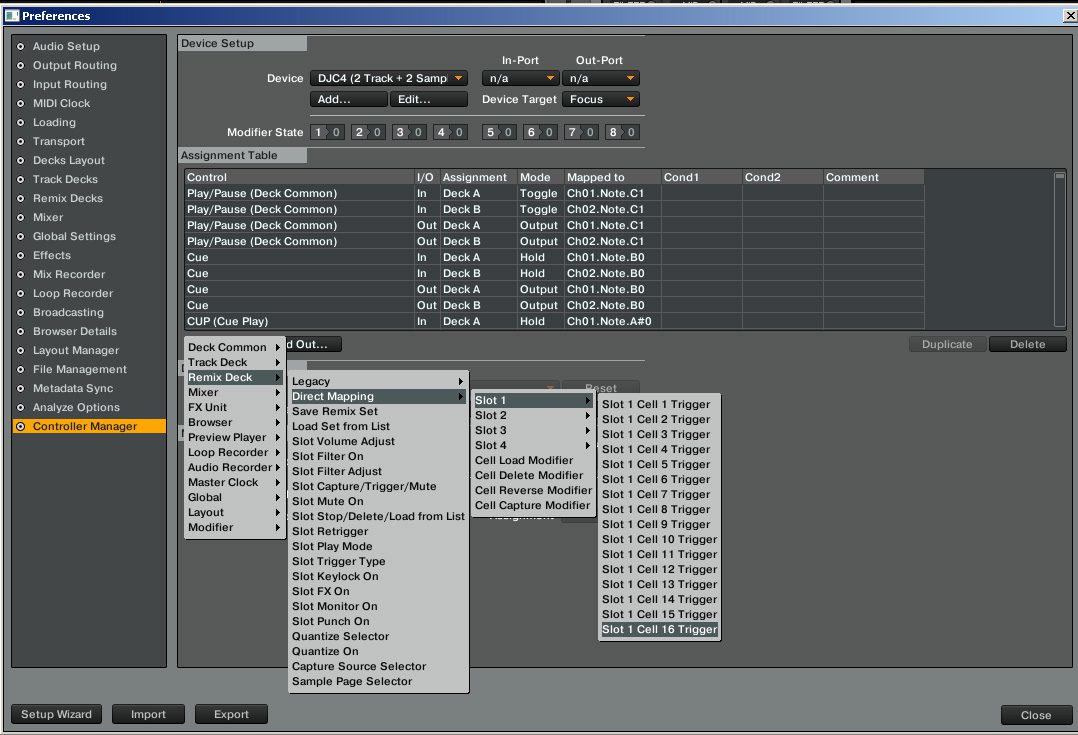Click the assignment table scrollbar
This screenshot has width=1078, height=735.
click(x=1060, y=248)
